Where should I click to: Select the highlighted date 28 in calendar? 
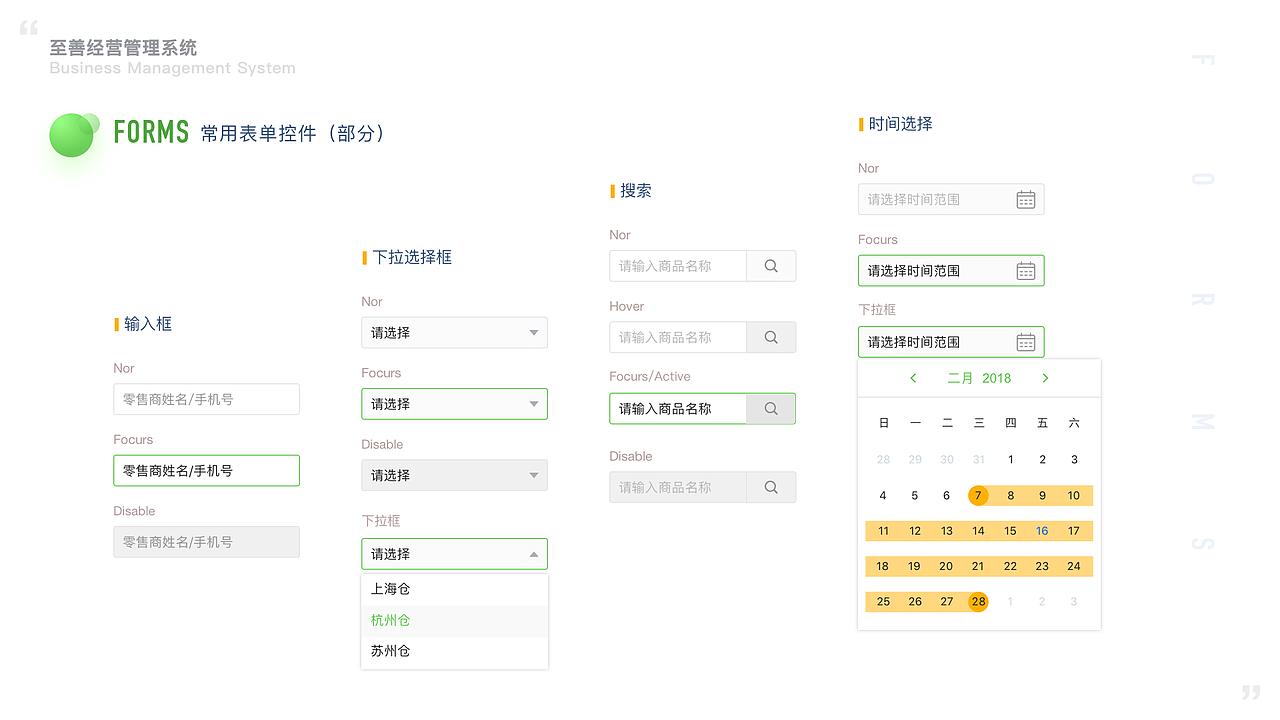point(978,601)
